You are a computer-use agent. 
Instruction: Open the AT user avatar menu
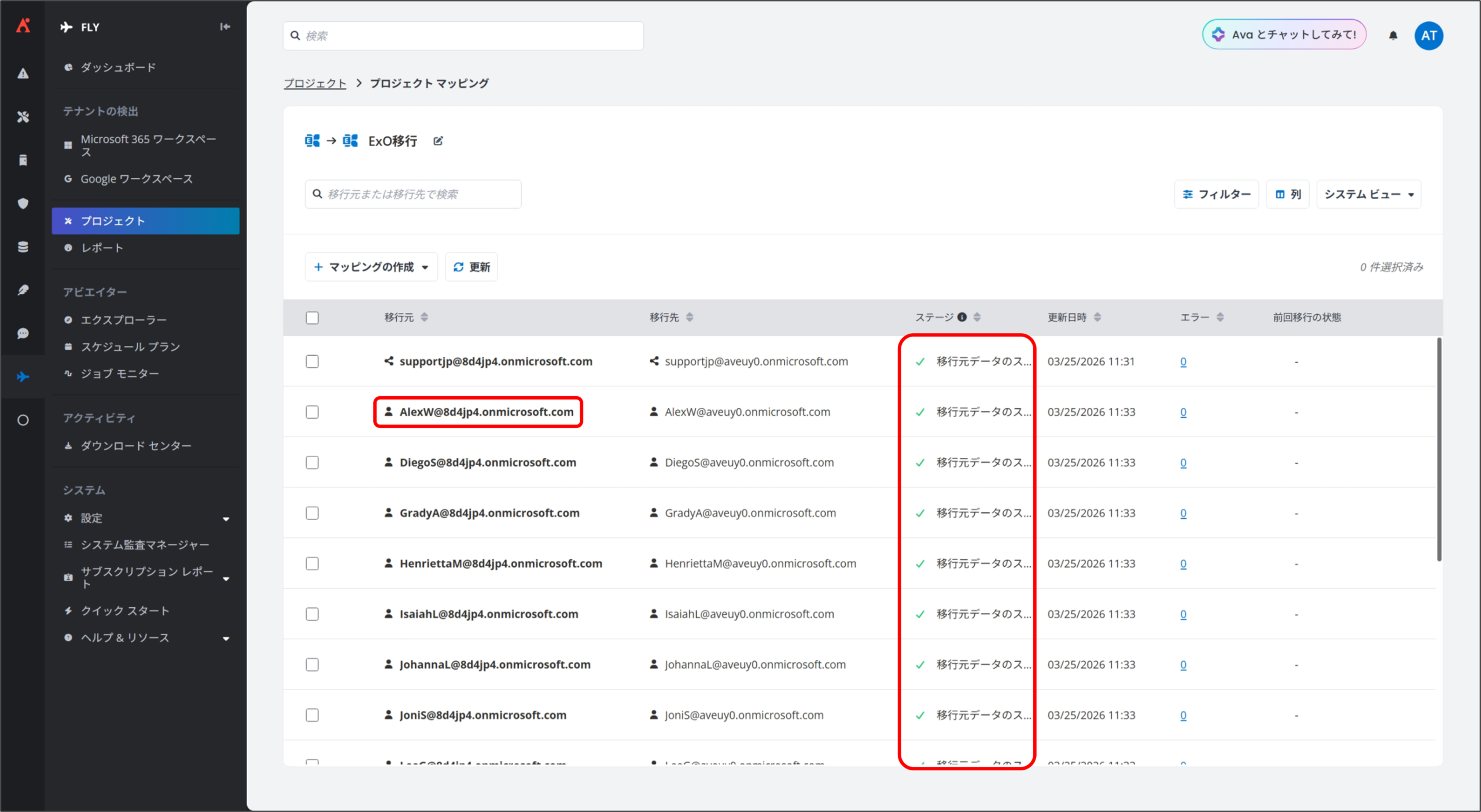[x=1428, y=36]
